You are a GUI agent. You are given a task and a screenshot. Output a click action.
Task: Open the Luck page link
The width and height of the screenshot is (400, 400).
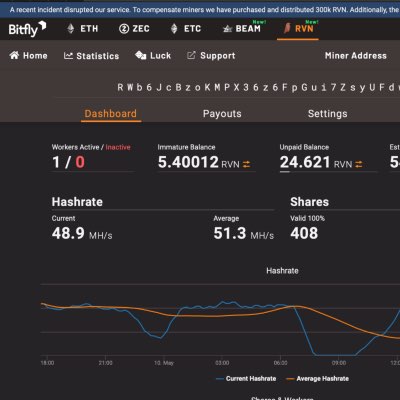pyautogui.click(x=153, y=55)
